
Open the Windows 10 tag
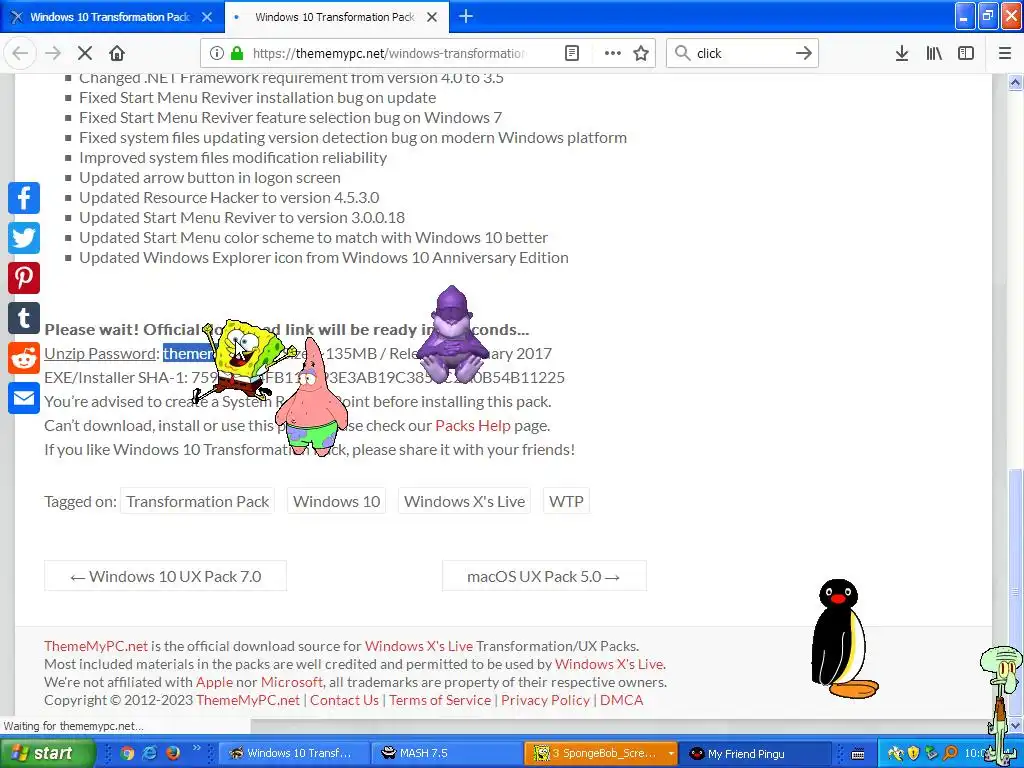coord(336,501)
